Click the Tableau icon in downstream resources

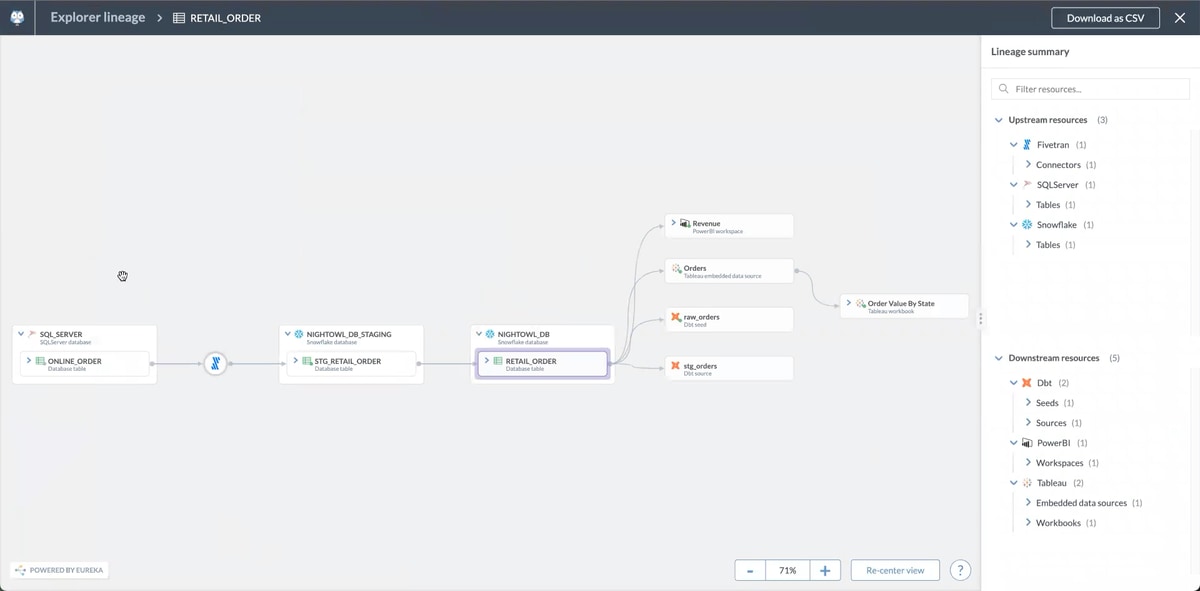coord(1027,483)
